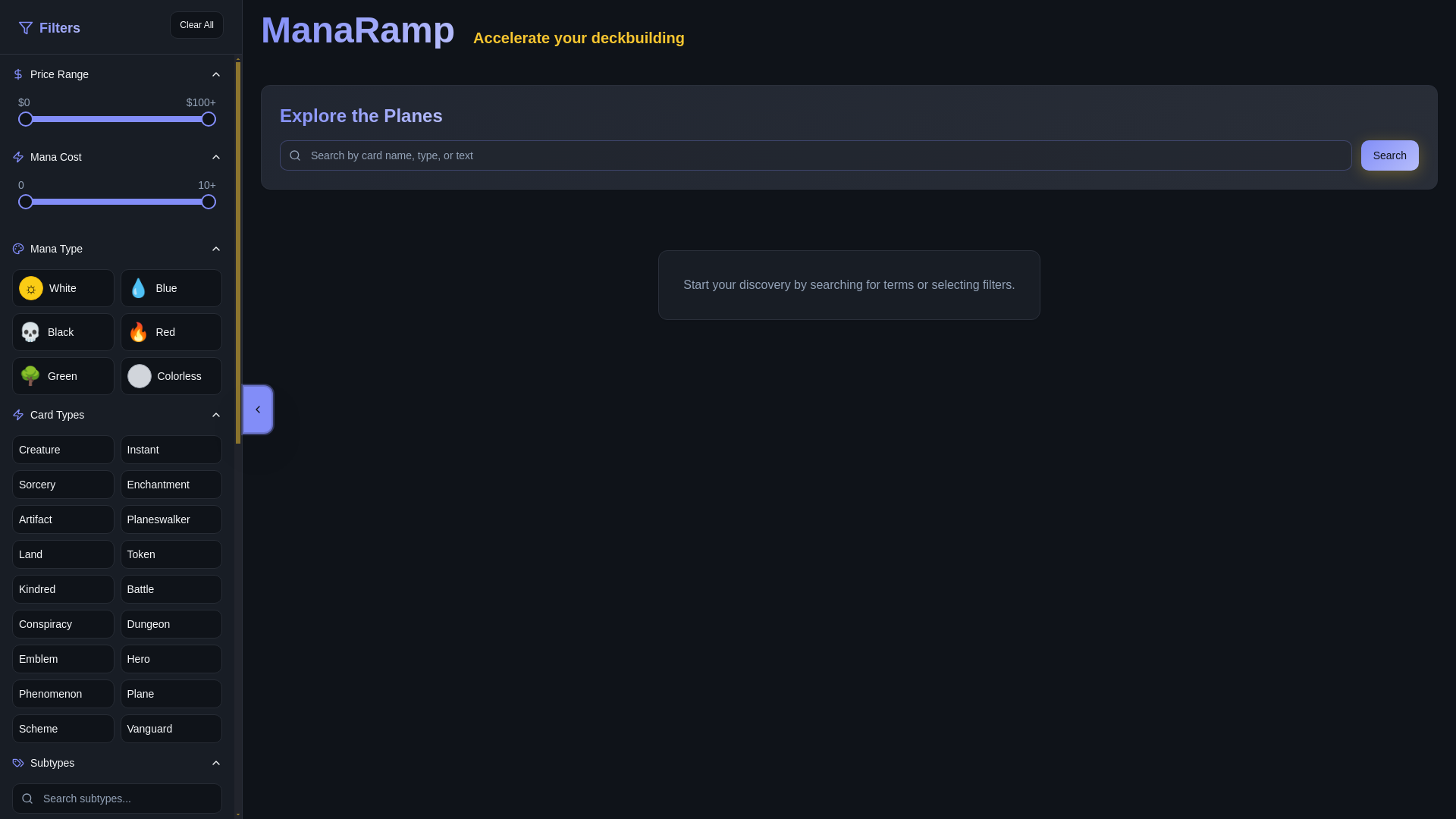The height and width of the screenshot is (819, 1456).
Task: Click the red flame mana icon
Action: [x=138, y=332]
